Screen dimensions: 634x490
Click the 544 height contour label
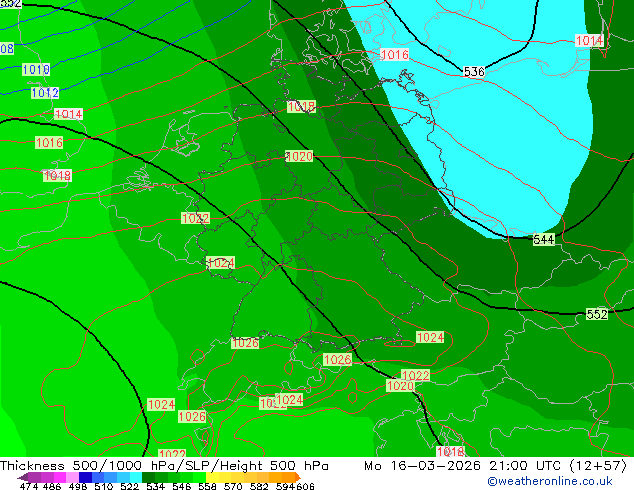543,240
